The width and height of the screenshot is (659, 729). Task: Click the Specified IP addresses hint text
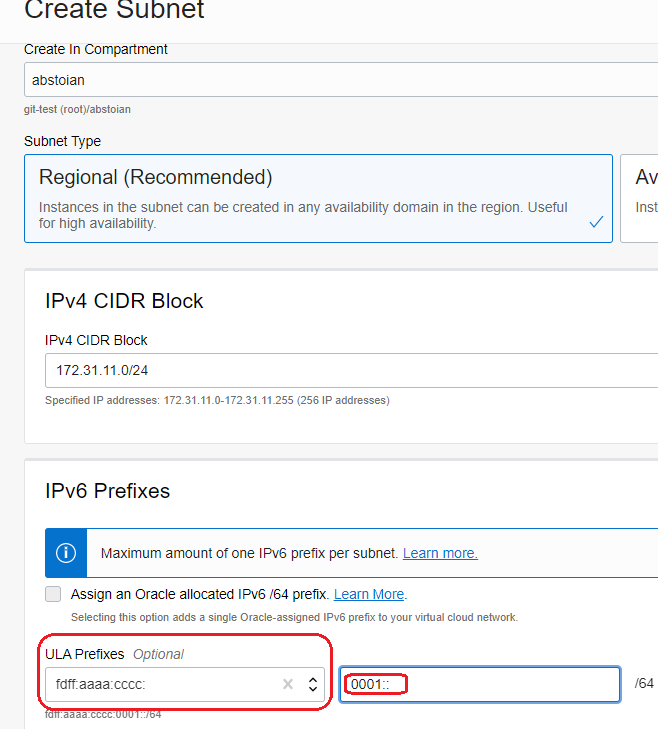pos(217,400)
